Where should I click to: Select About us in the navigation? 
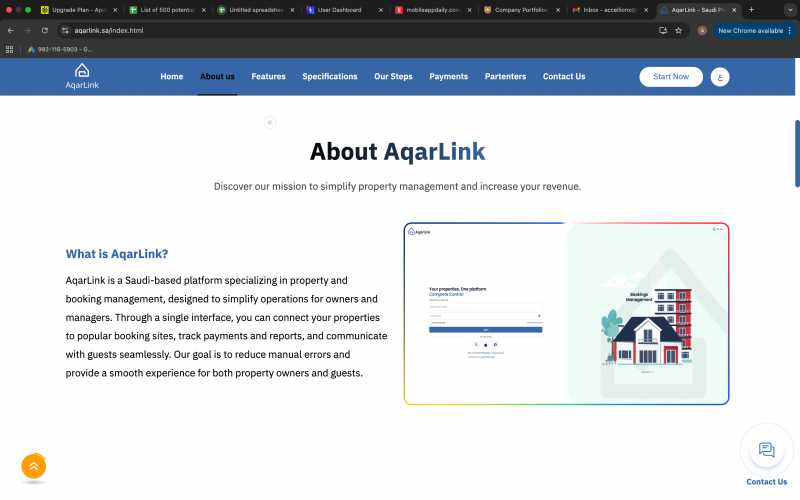click(x=217, y=77)
